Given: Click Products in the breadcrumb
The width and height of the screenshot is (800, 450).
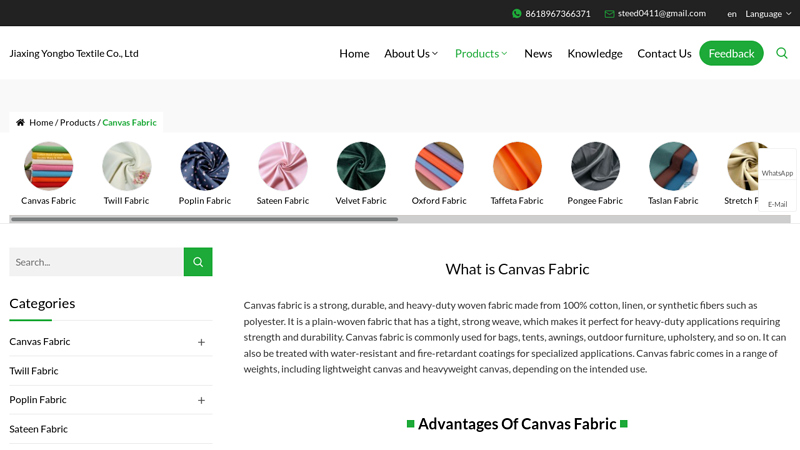Looking at the screenshot, I should (78, 122).
